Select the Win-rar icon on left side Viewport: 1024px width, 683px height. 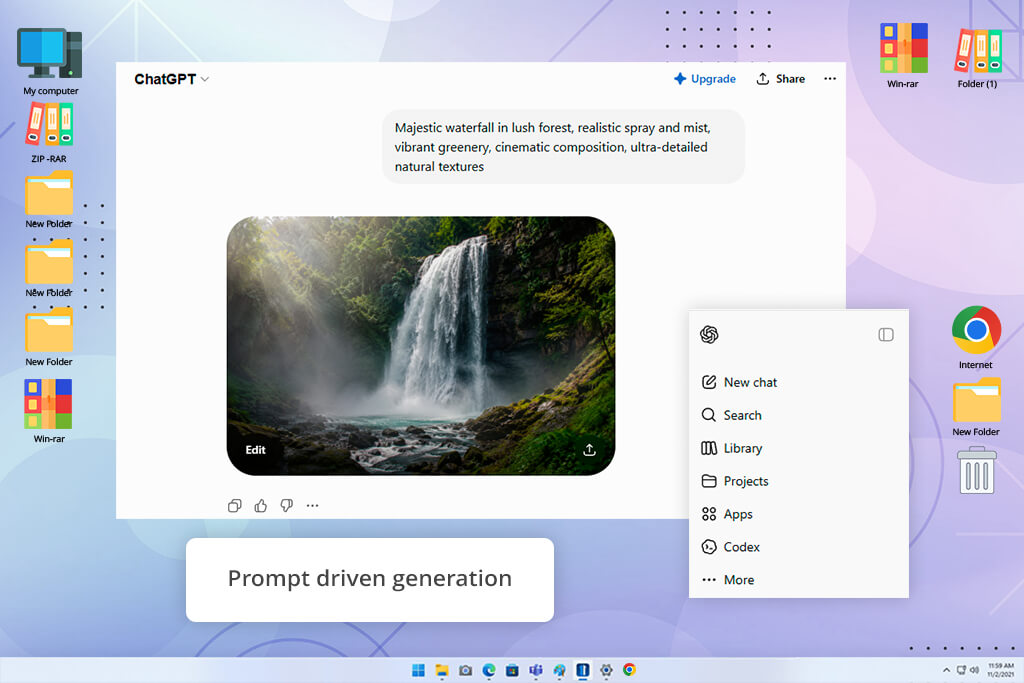49,411
